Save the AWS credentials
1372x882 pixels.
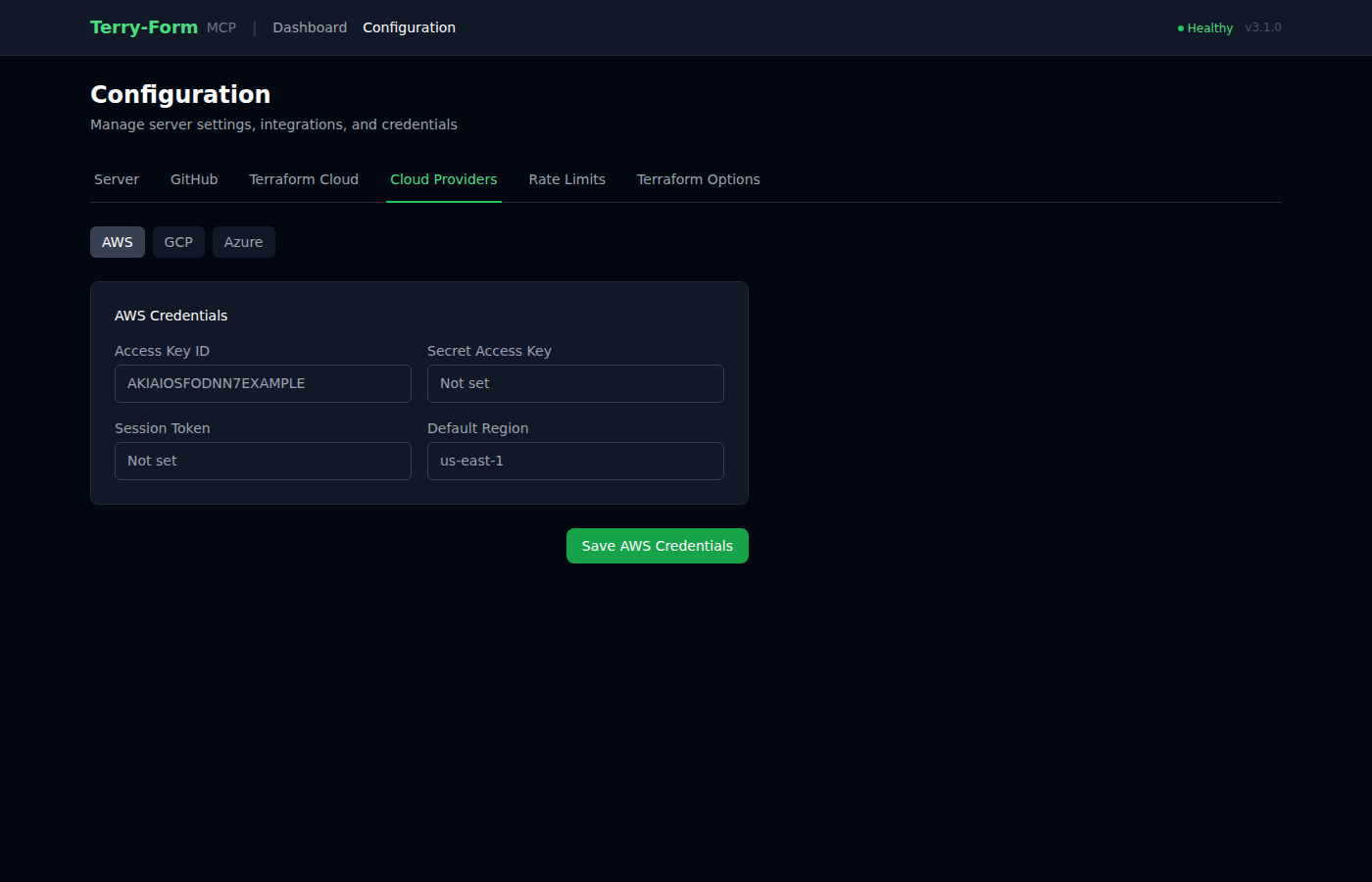[658, 546]
